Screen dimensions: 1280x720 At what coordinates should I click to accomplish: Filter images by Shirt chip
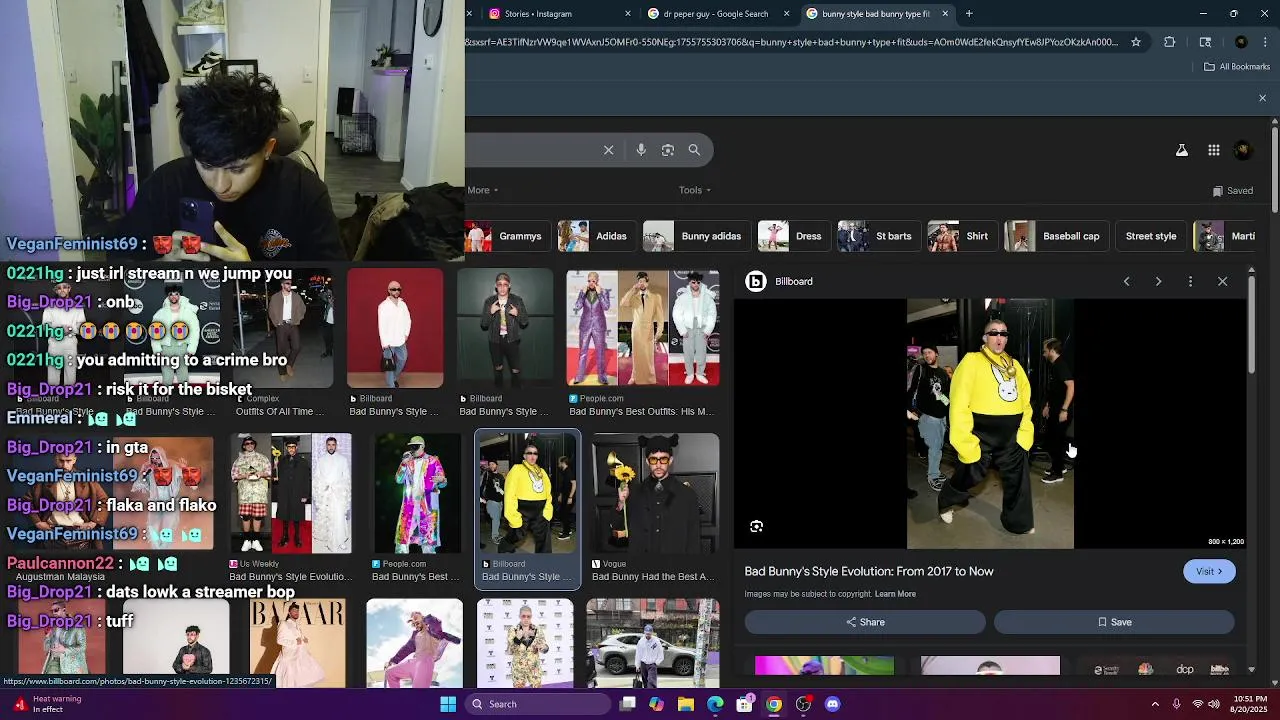click(961, 236)
